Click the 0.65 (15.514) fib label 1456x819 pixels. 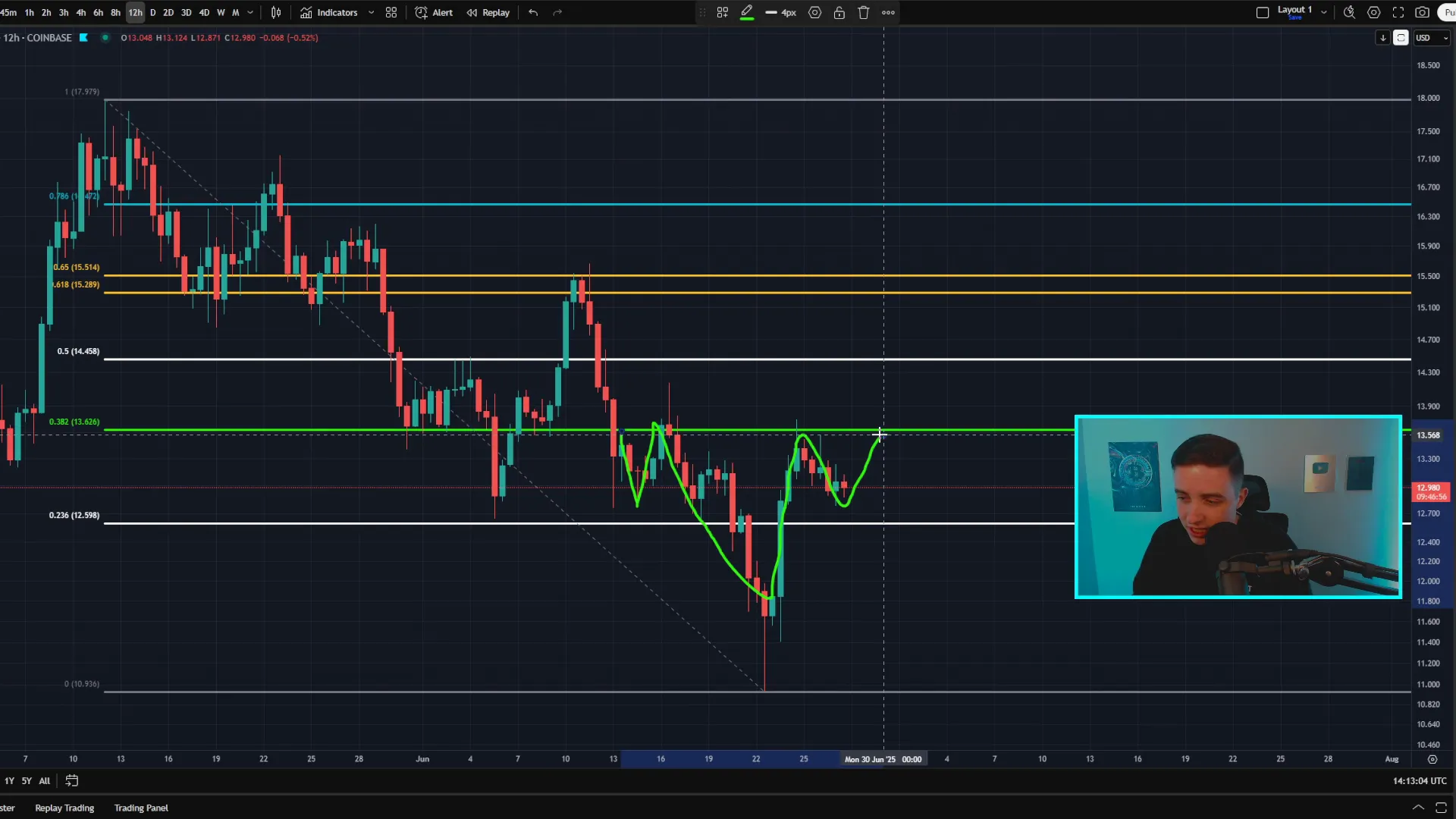coord(76,267)
